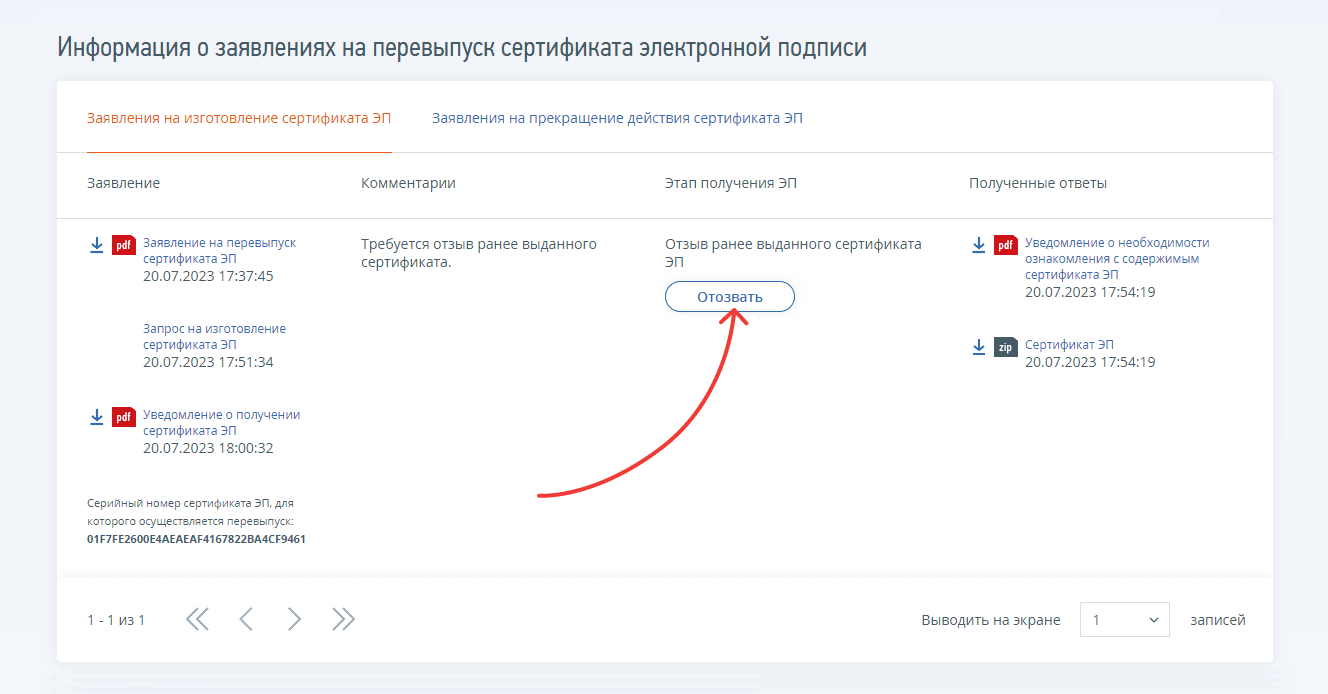1328x694 pixels.
Task: Click PDF icon beside 'Заявление на перевыпуск'
Action: pyautogui.click(x=124, y=245)
